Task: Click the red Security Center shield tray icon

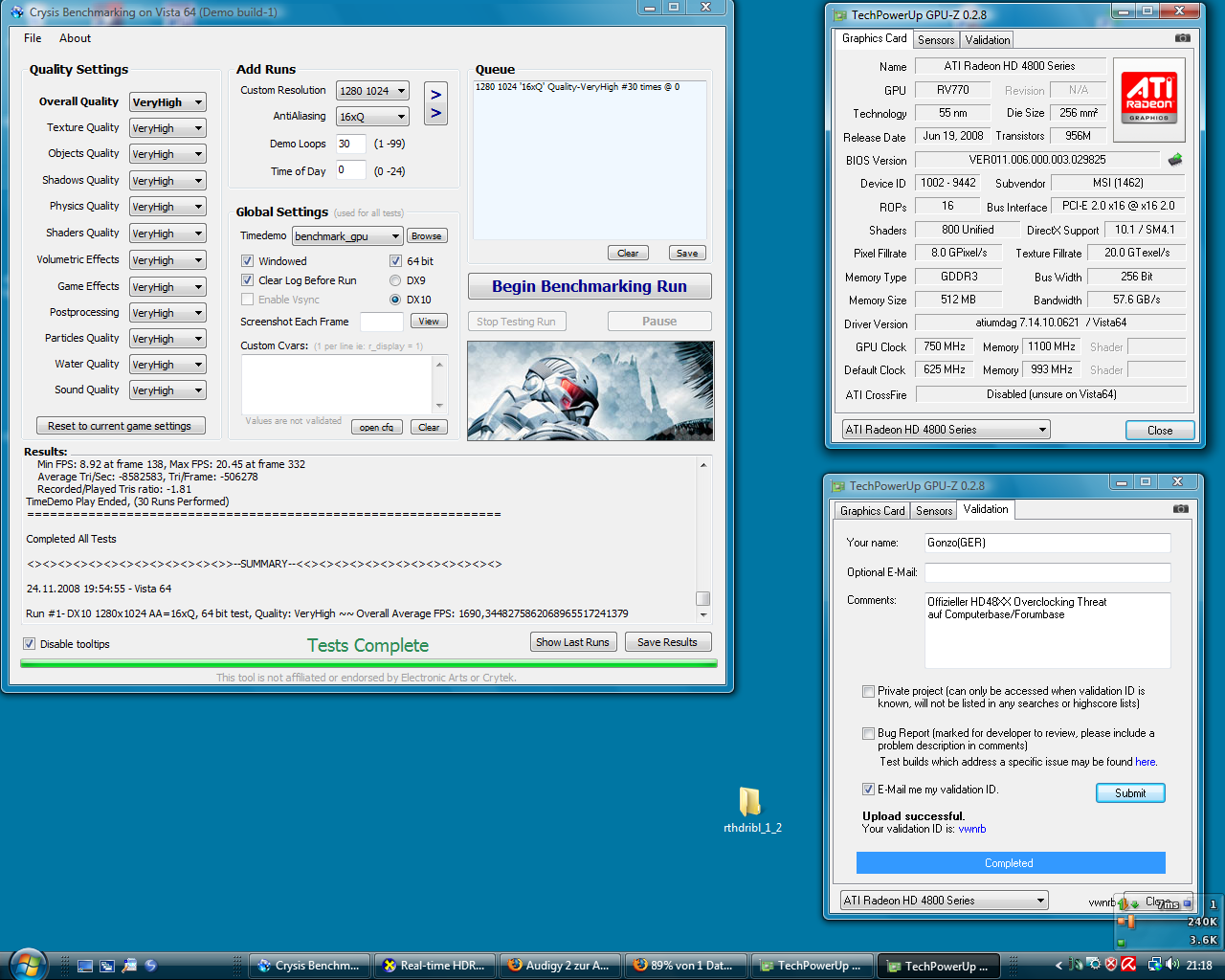Action: click(1111, 965)
